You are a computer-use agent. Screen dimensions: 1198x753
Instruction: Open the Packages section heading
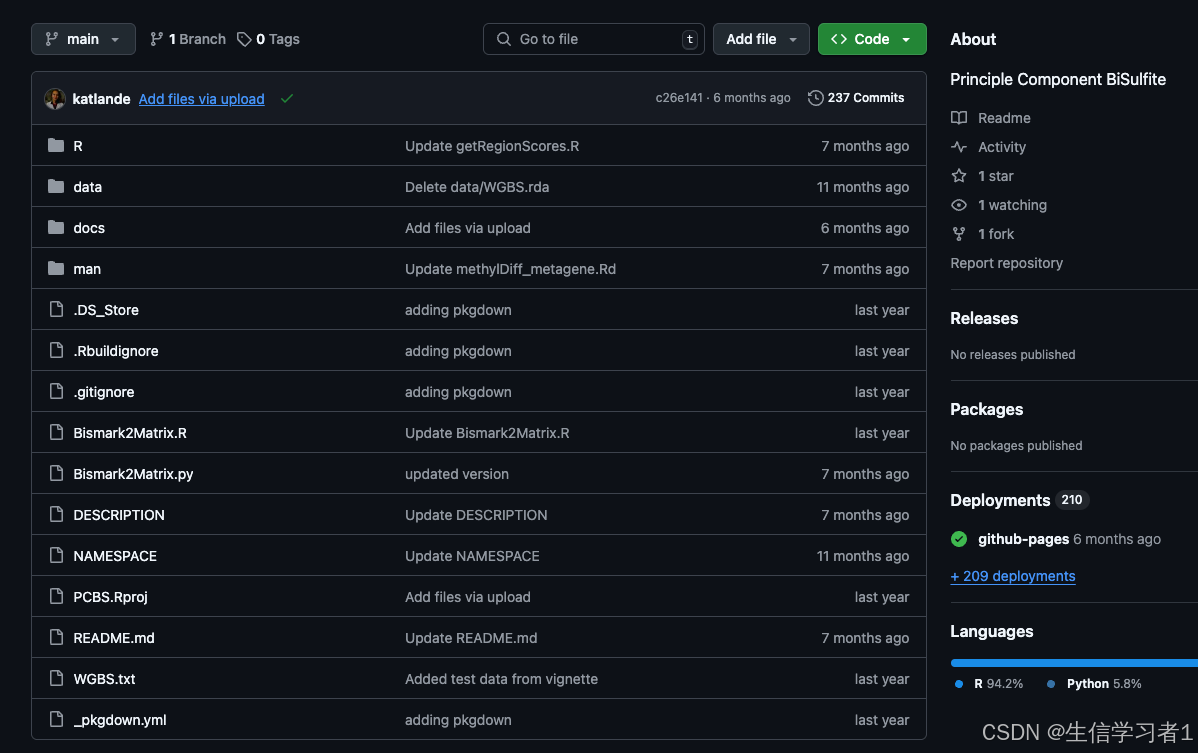click(986, 409)
